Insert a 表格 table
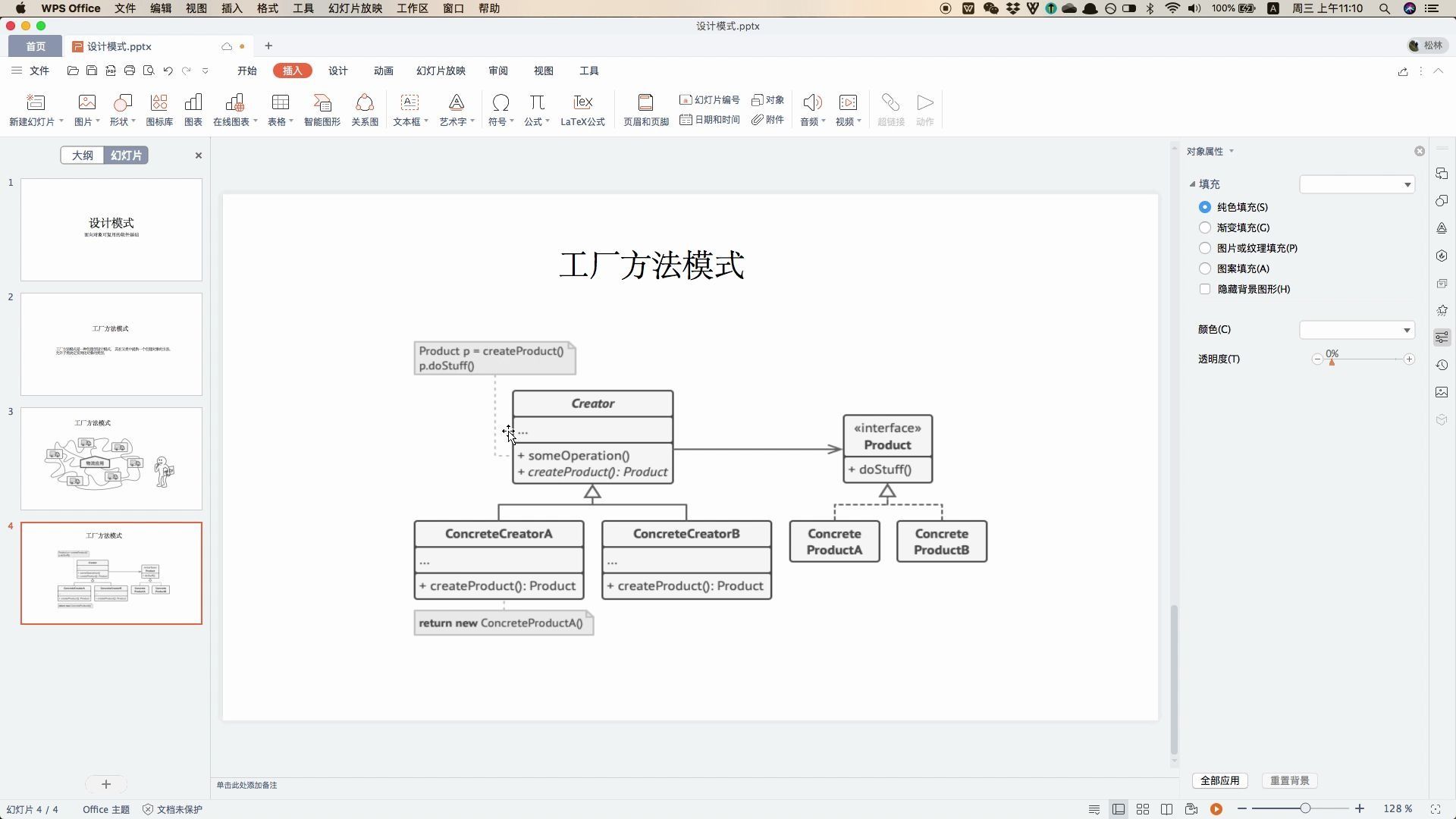This screenshot has height=819, width=1456. (x=280, y=102)
